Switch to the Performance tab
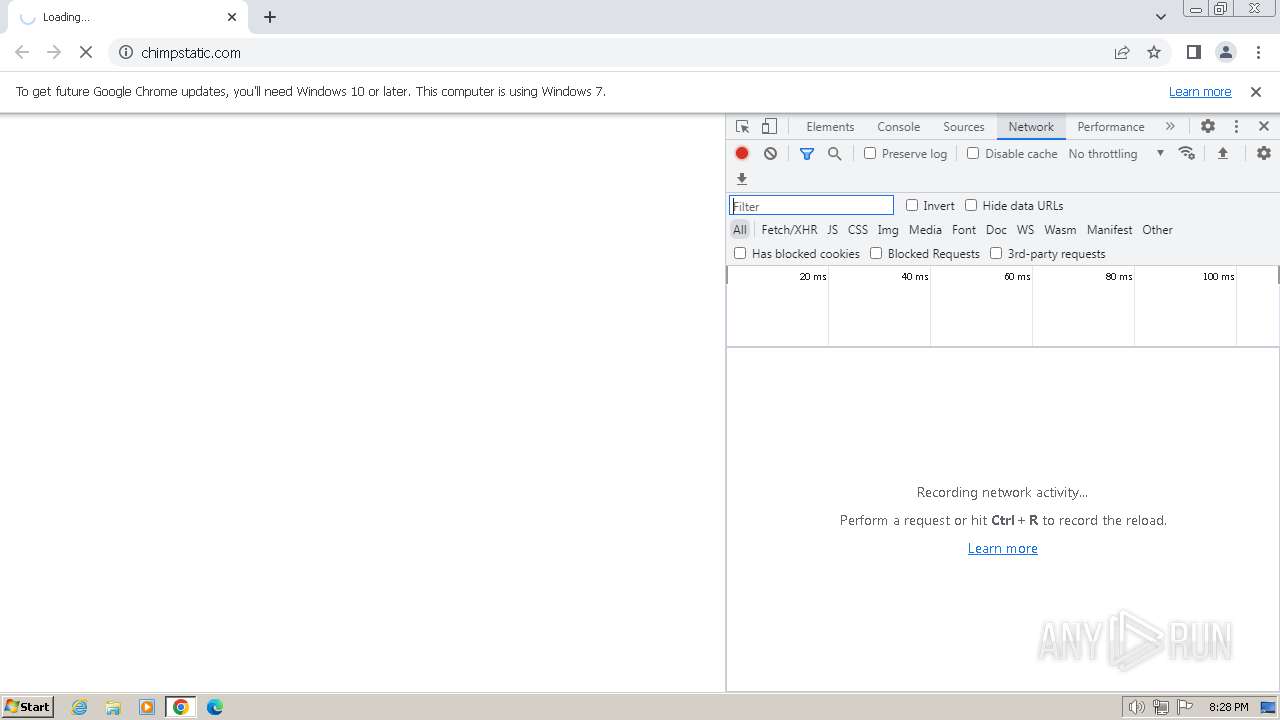This screenshot has width=1280, height=720. tap(1111, 127)
